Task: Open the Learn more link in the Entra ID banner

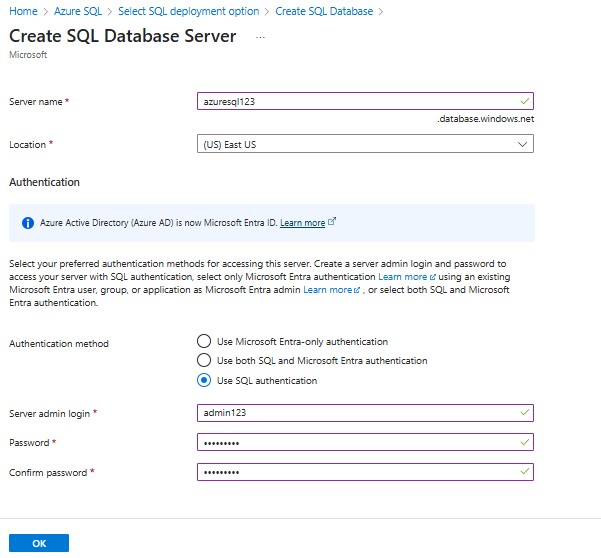Action: [302, 223]
